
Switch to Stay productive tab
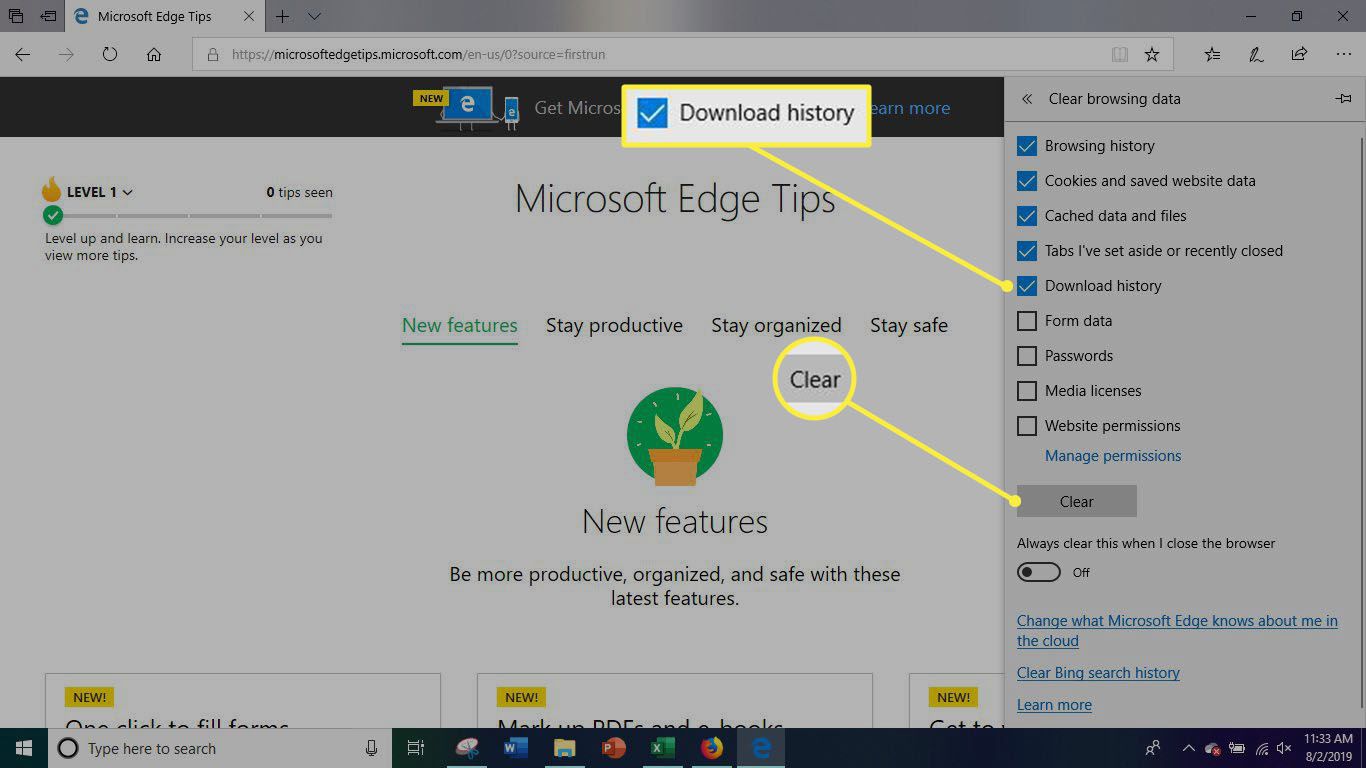pyautogui.click(x=614, y=326)
